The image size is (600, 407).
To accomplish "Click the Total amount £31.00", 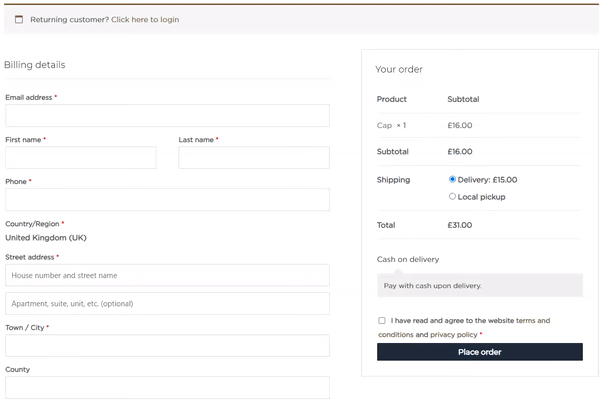I will tap(460, 225).
